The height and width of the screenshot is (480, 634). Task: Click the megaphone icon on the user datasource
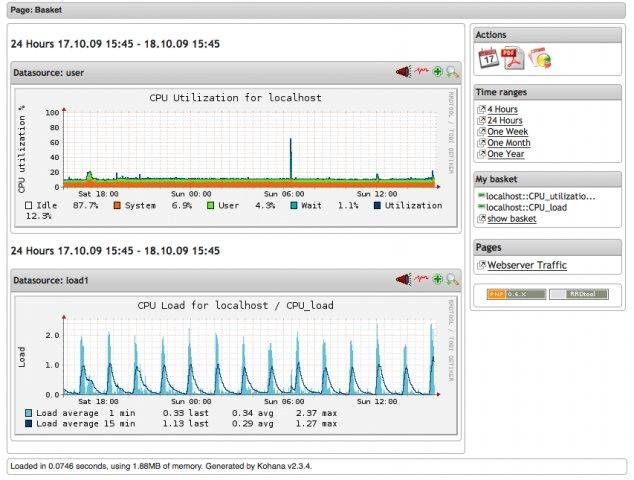click(x=402, y=72)
